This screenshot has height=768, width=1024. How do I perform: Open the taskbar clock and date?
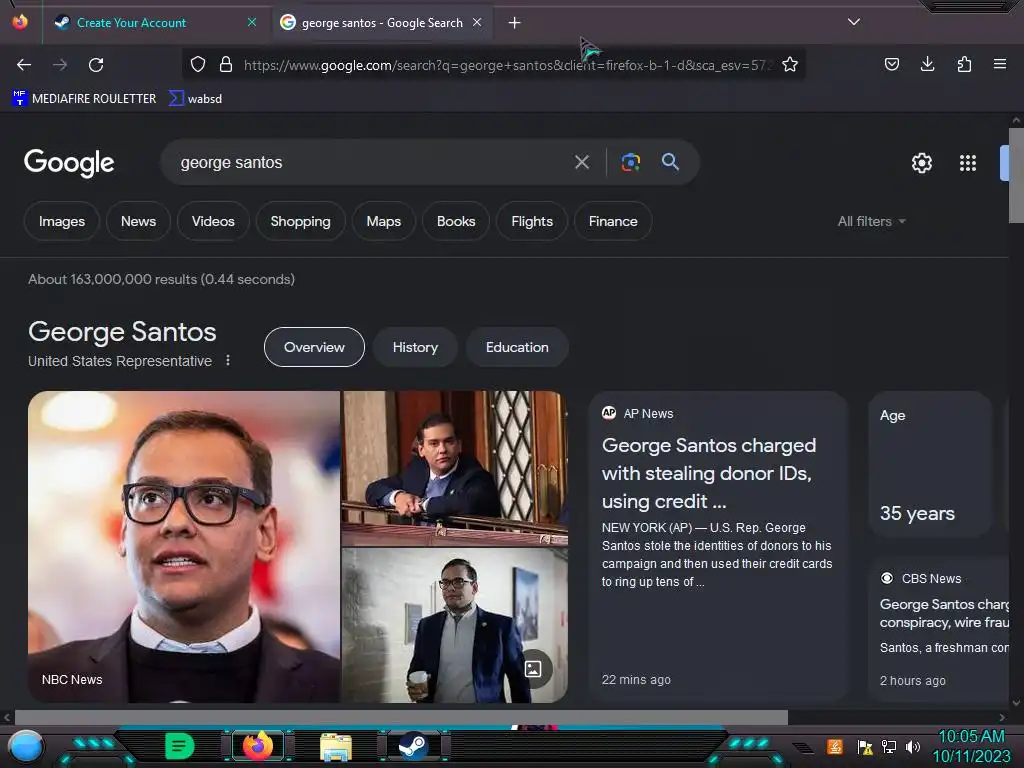(972, 746)
